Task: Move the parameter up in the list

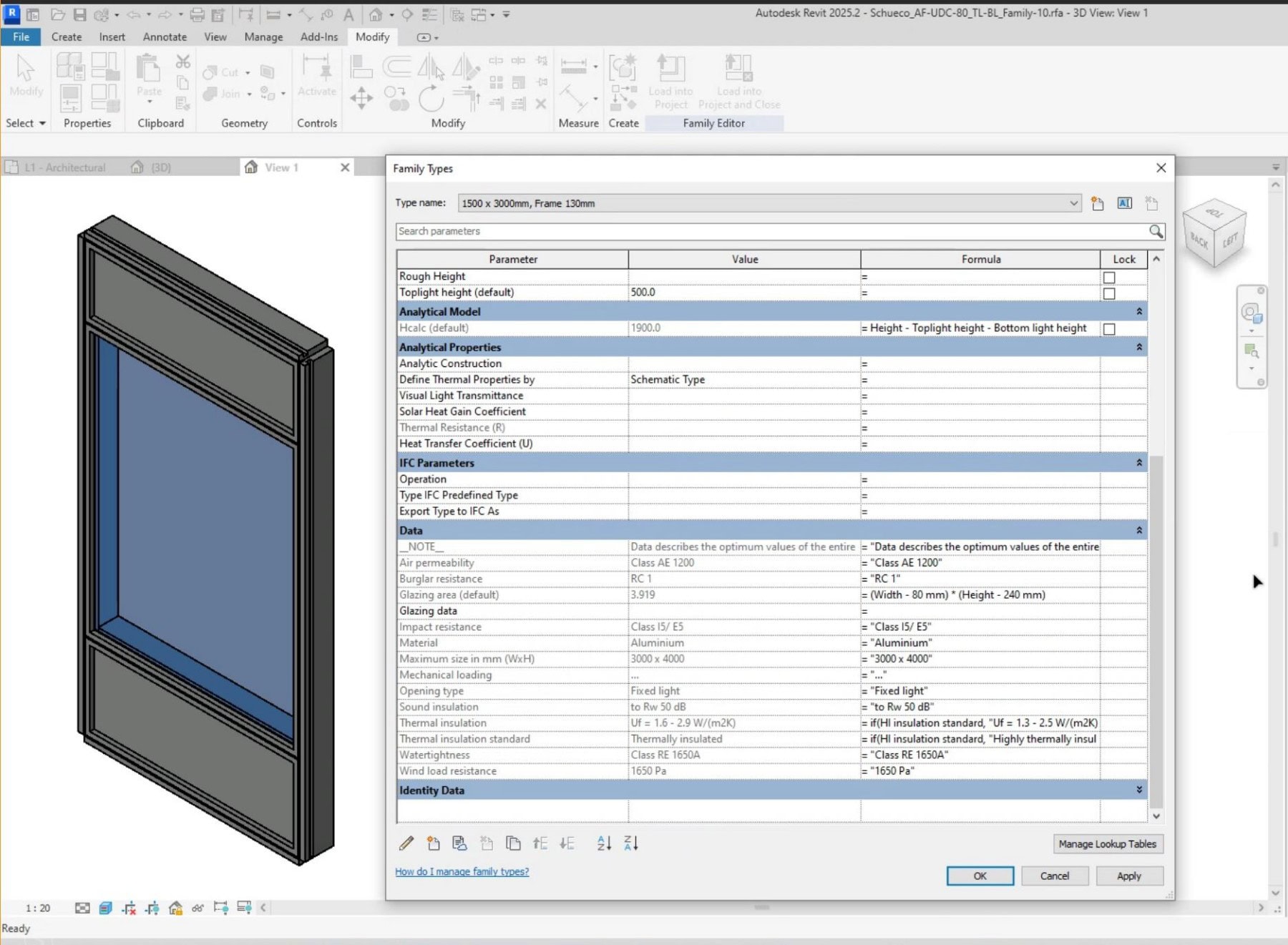Action: [540, 843]
